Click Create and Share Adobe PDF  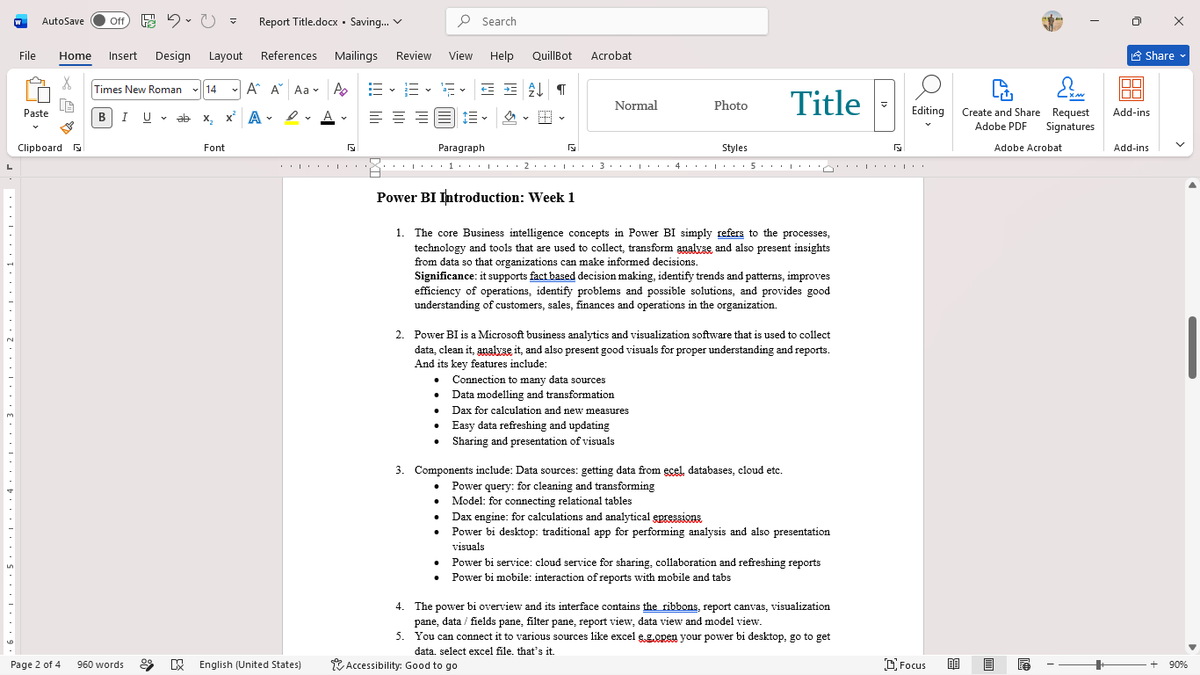(x=1000, y=104)
